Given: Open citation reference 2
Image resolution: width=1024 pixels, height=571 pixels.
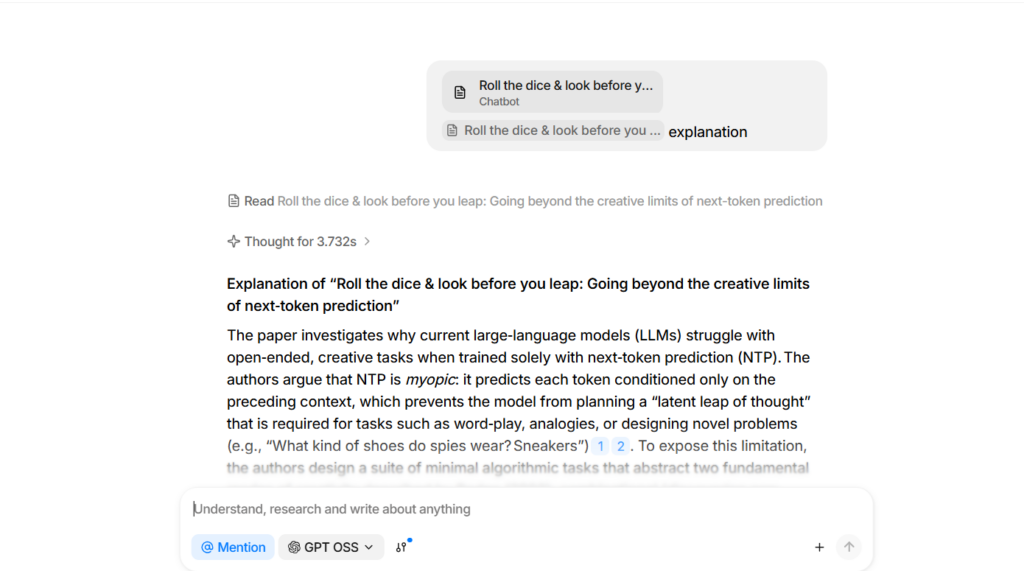Looking at the screenshot, I should 621,446.
